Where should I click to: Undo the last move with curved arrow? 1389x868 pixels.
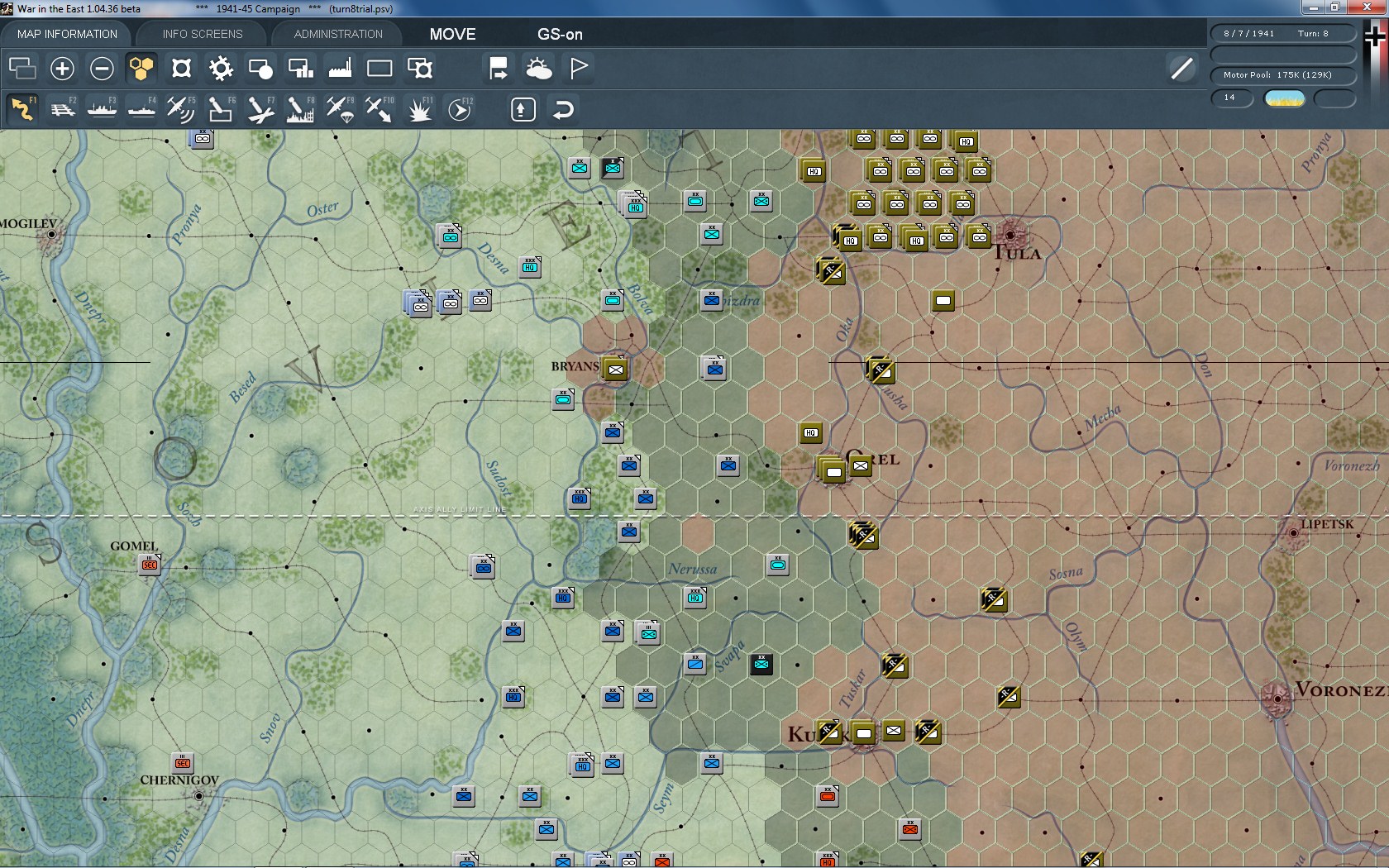point(563,109)
